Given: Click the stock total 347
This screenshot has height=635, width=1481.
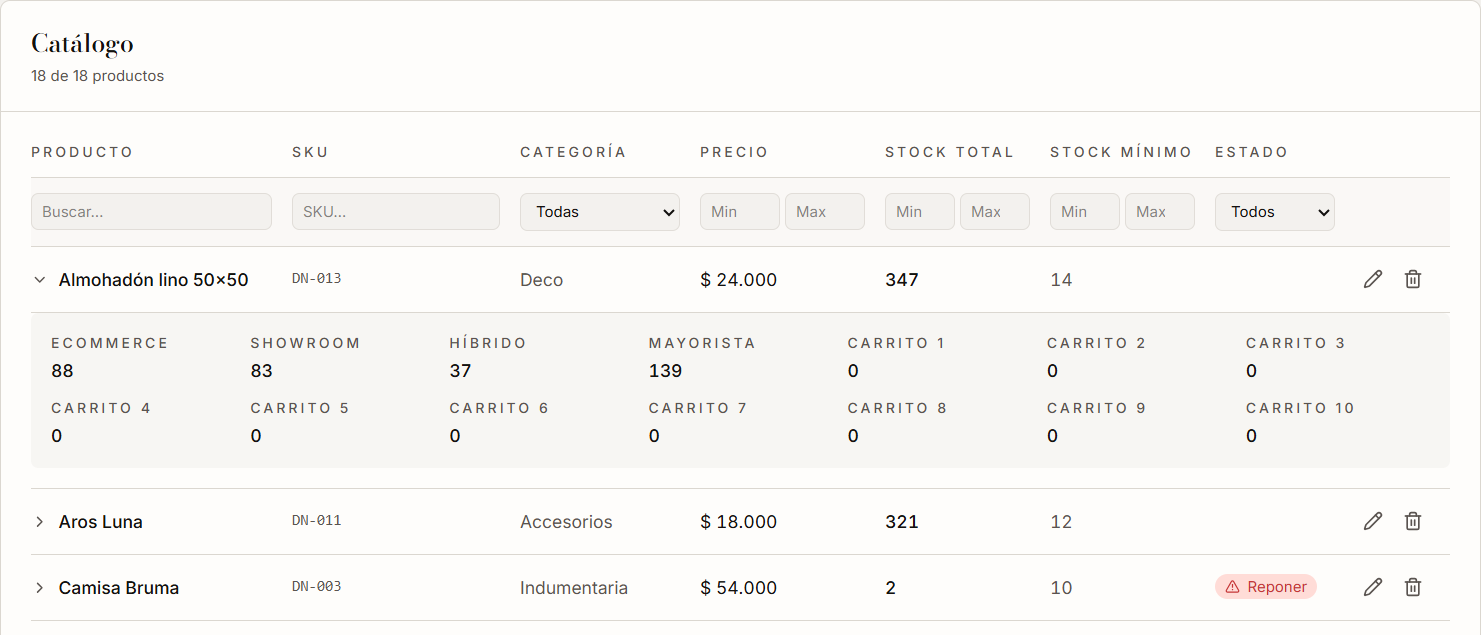Looking at the screenshot, I should pyautogui.click(x=902, y=280).
